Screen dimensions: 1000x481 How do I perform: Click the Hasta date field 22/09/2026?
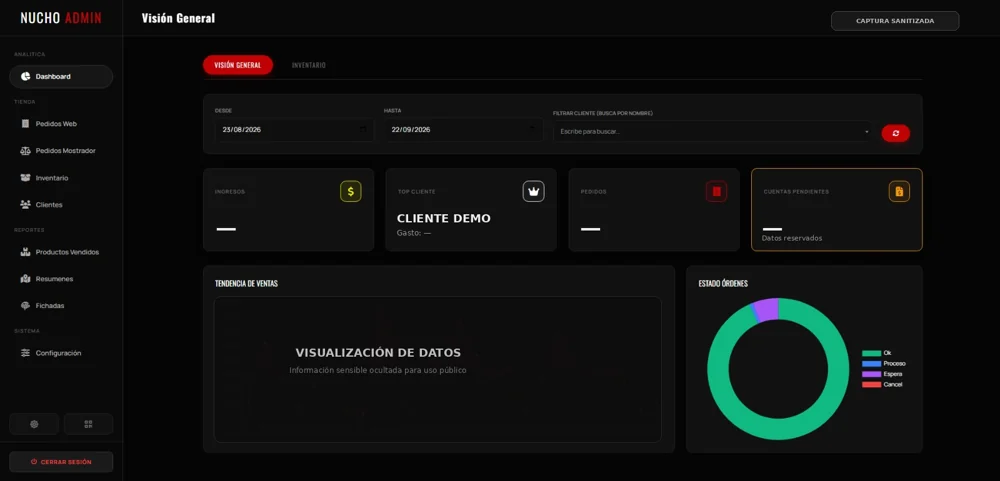[464, 130]
